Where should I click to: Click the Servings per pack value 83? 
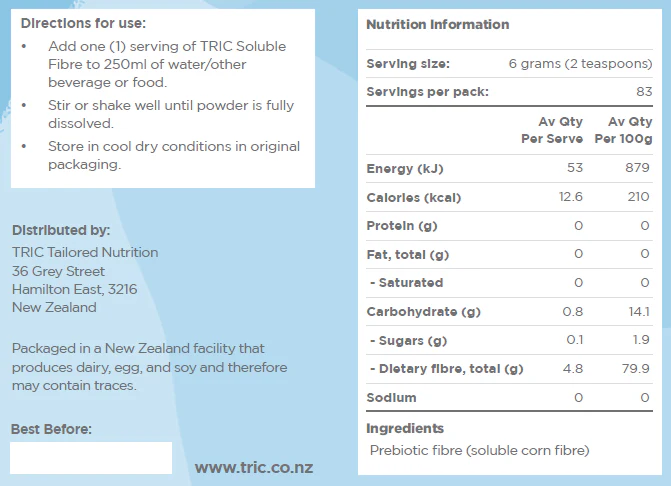pyautogui.click(x=644, y=92)
